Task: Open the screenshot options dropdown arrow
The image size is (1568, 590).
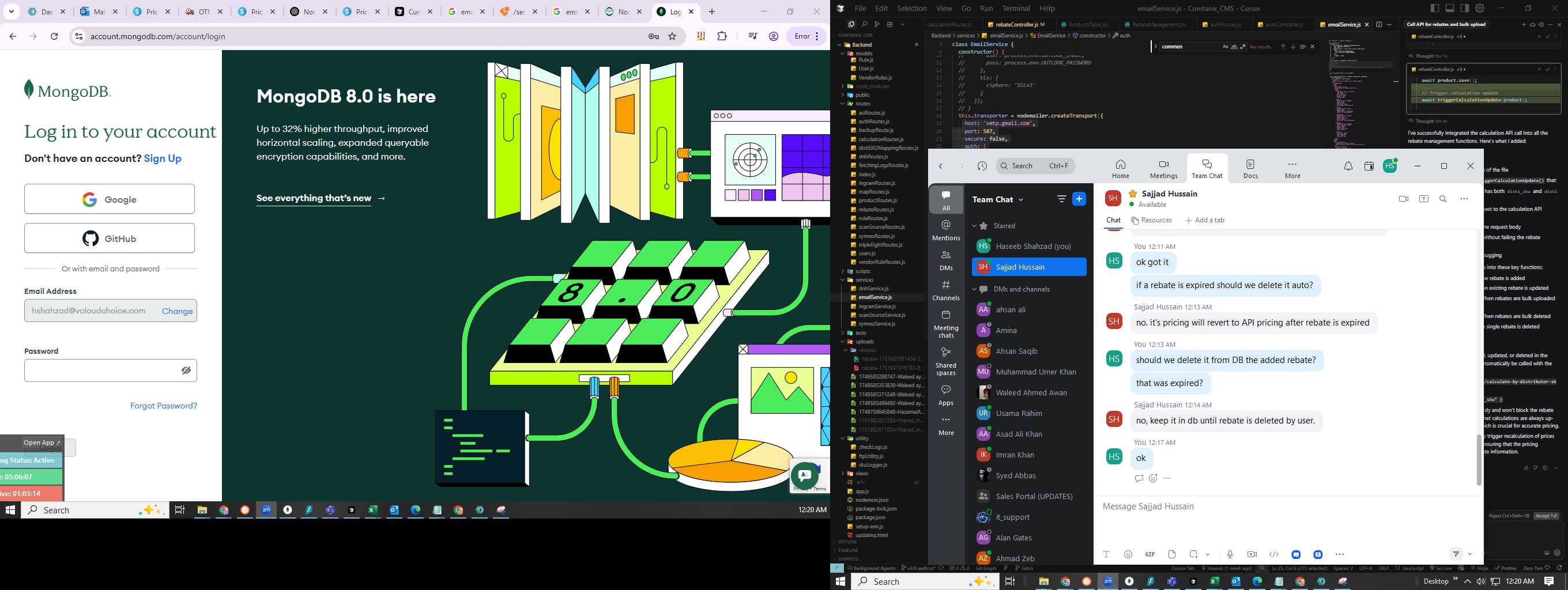Action: (x=1208, y=554)
